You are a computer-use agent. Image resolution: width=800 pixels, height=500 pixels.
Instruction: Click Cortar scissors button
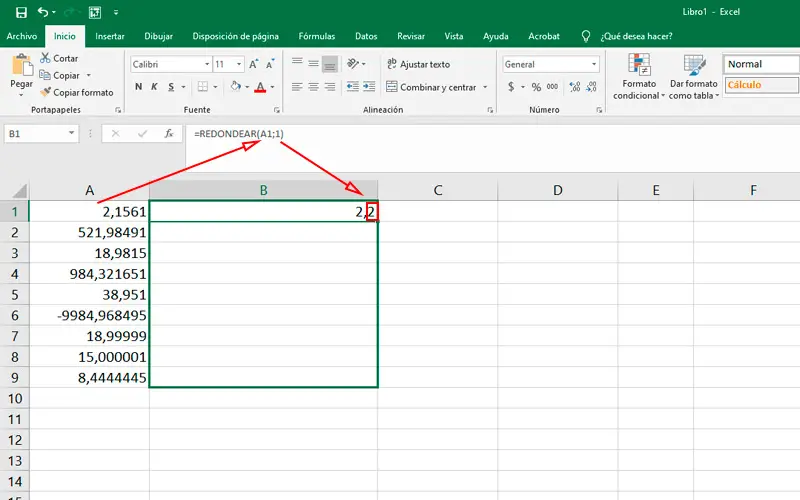pos(59,58)
